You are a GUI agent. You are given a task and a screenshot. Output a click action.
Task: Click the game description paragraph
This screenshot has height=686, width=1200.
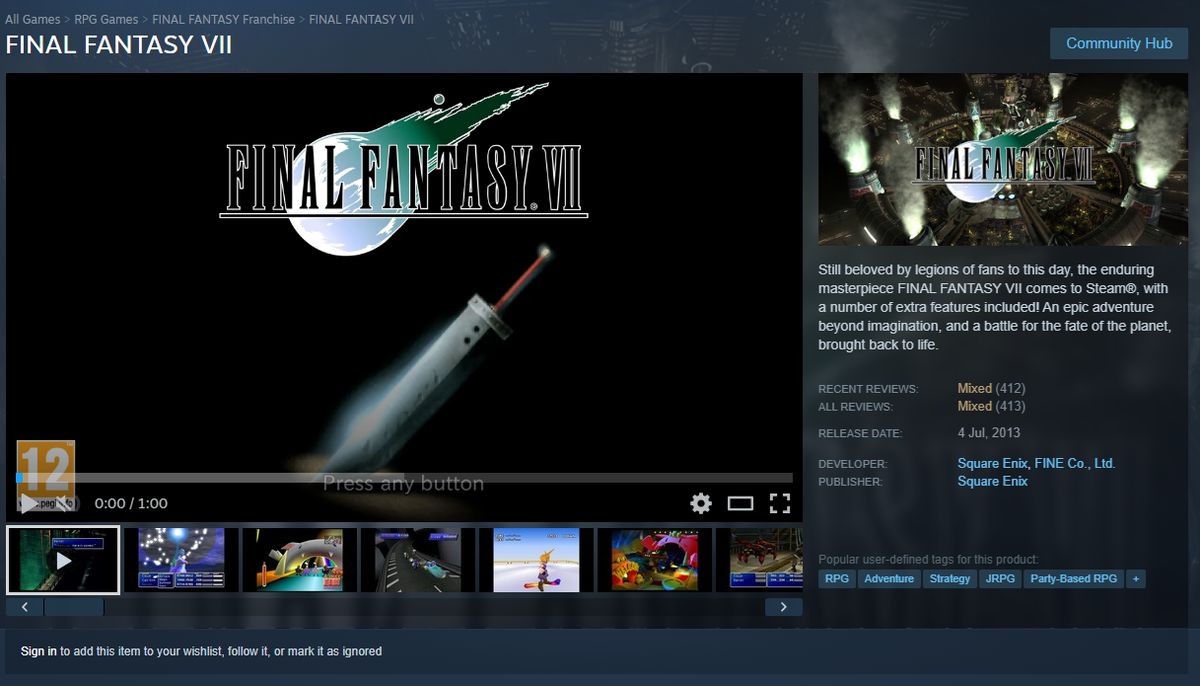(995, 307)
